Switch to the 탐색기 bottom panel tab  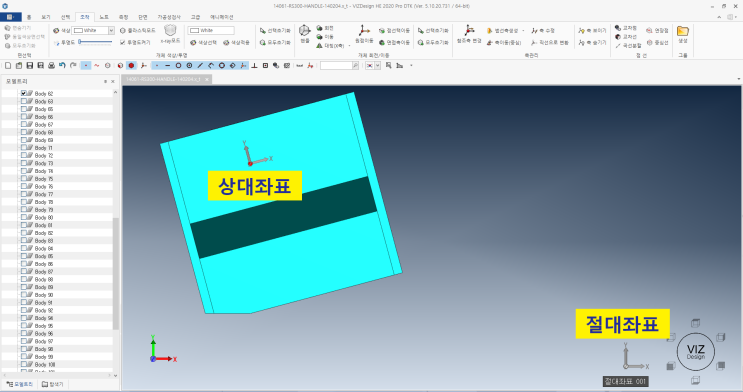53,384
